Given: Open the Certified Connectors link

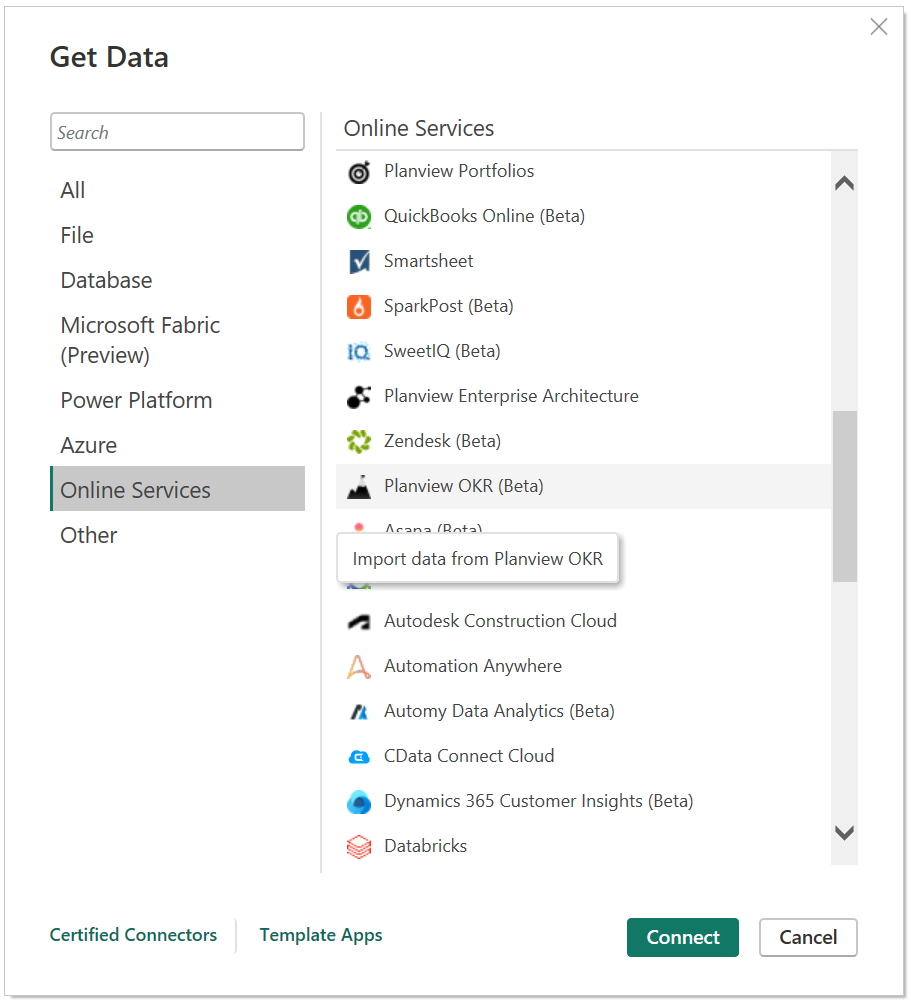Looking at the screenshot, I should [x=133, y=935].
